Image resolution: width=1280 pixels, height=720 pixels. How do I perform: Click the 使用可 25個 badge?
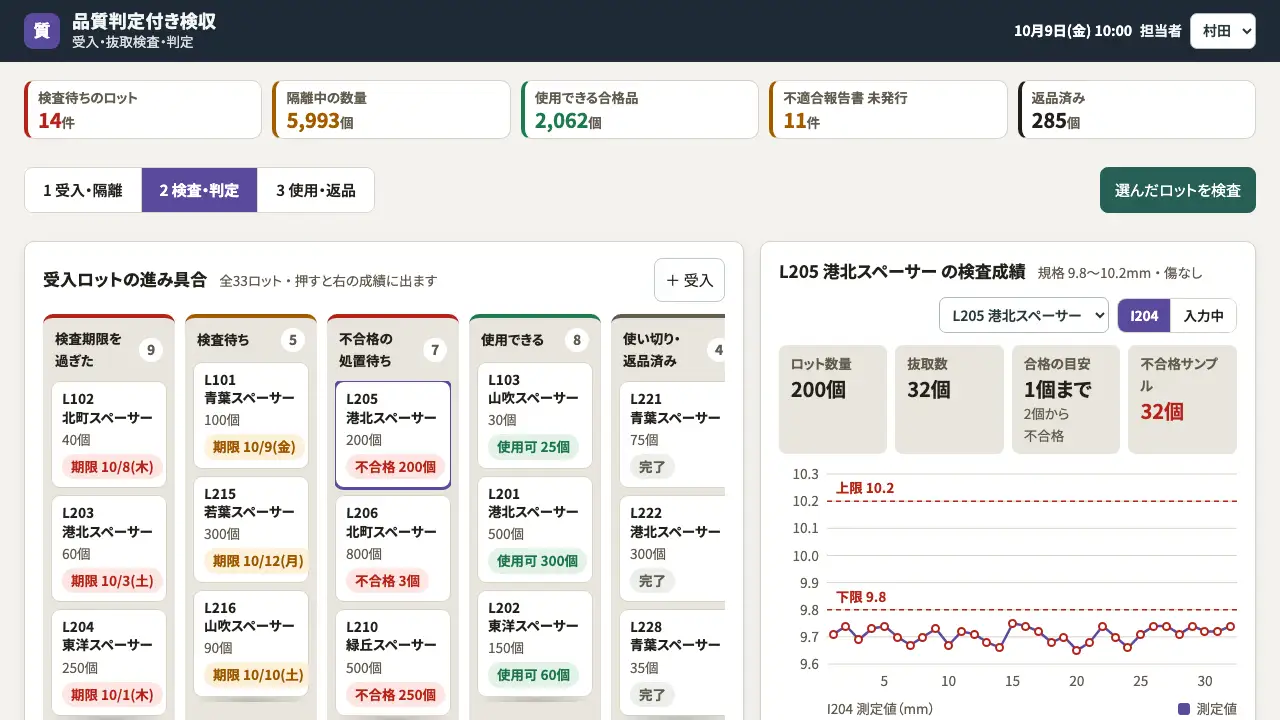533,447
